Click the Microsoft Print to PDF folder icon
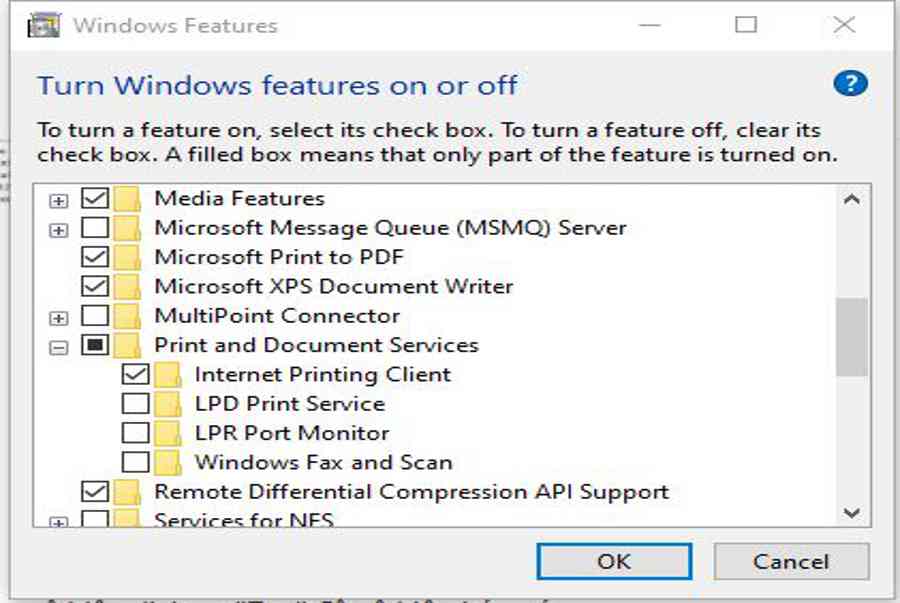The width and height of the screenshot is (900, 603). click(127, 258)
